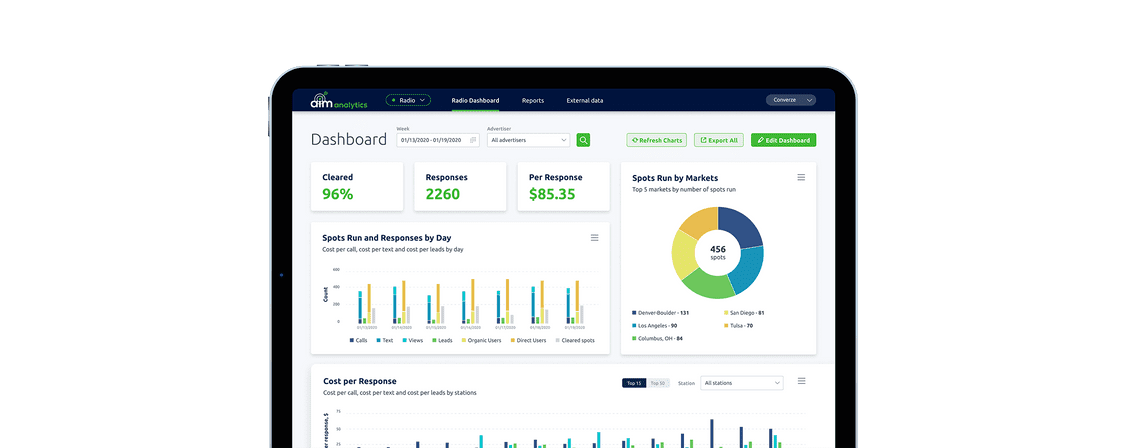This screenshot has height=448, width=1128.
Task: Open the All advertisers dropdown
Action: tap(529, 140)
